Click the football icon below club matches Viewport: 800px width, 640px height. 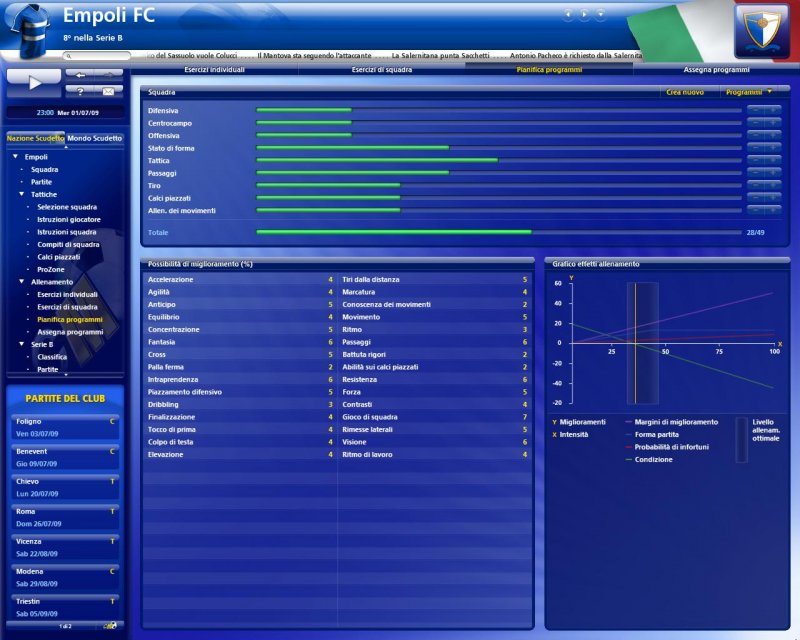point(113,625)
